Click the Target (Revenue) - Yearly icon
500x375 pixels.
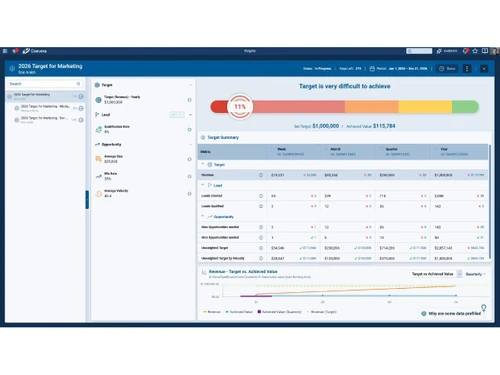tap(98, 100)
